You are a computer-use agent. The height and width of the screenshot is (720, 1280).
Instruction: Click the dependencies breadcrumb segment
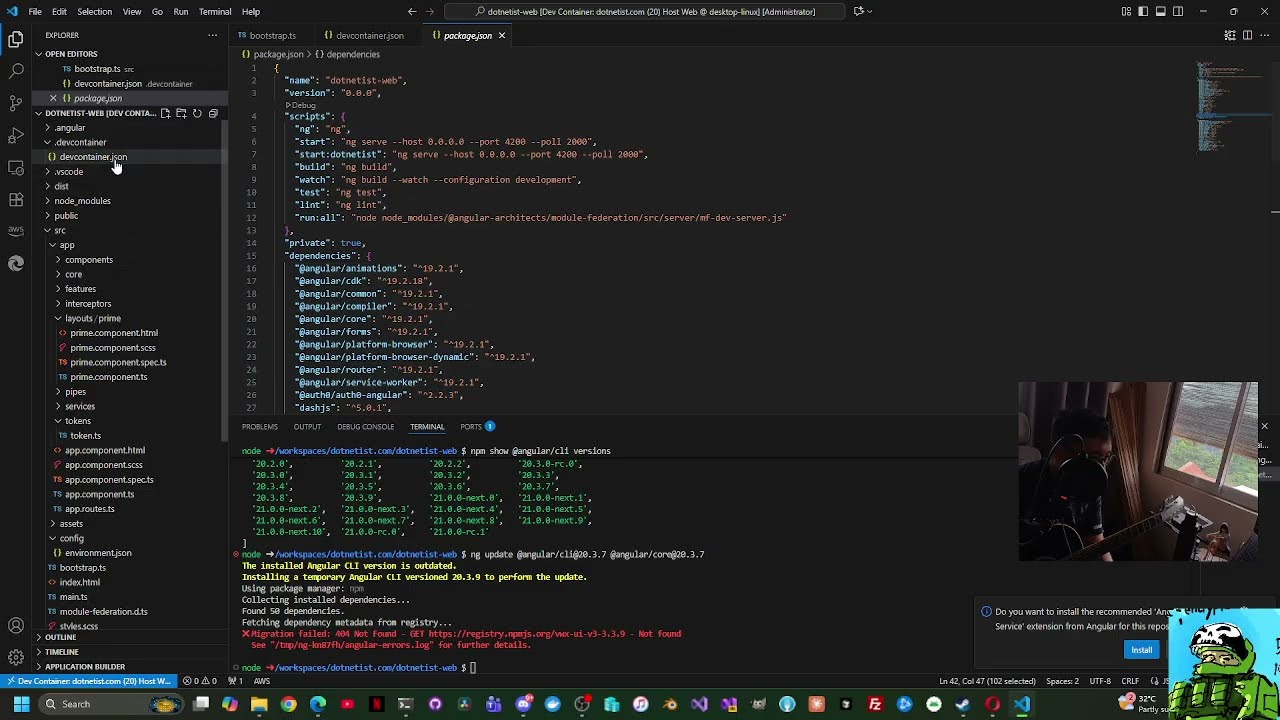click(x=347, y=54)
